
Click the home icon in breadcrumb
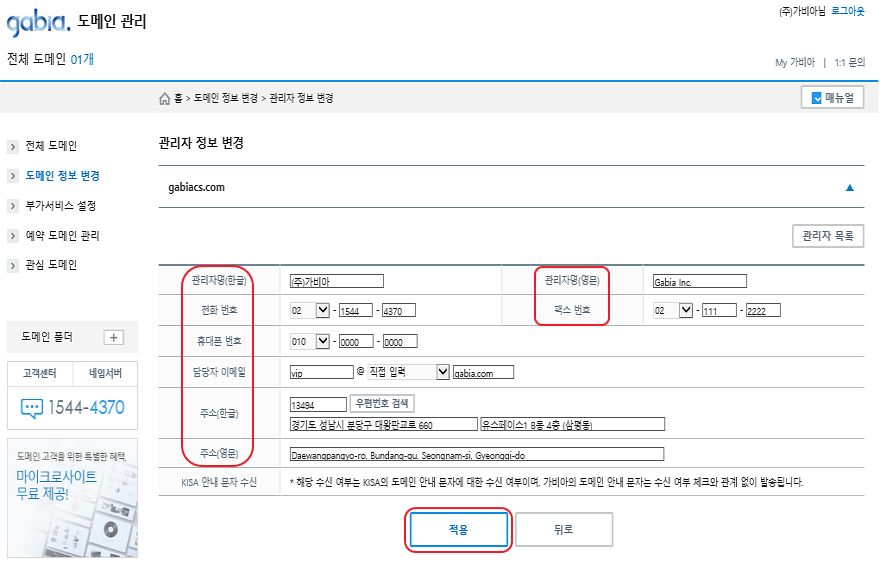coord(164,99)
